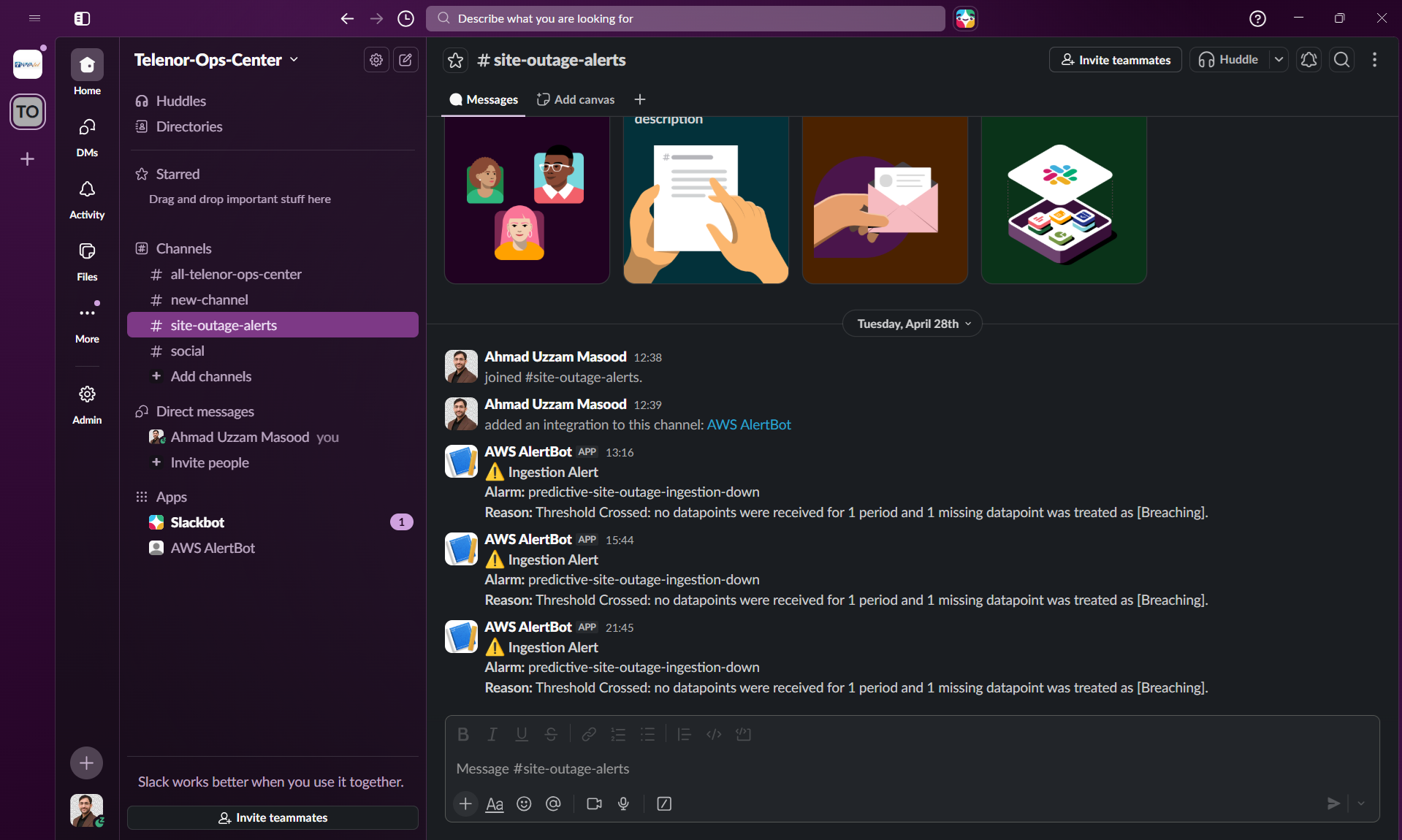Open channel more actions menu
The height and width of the screenshot is (840, 1402).
(1374, 60)
